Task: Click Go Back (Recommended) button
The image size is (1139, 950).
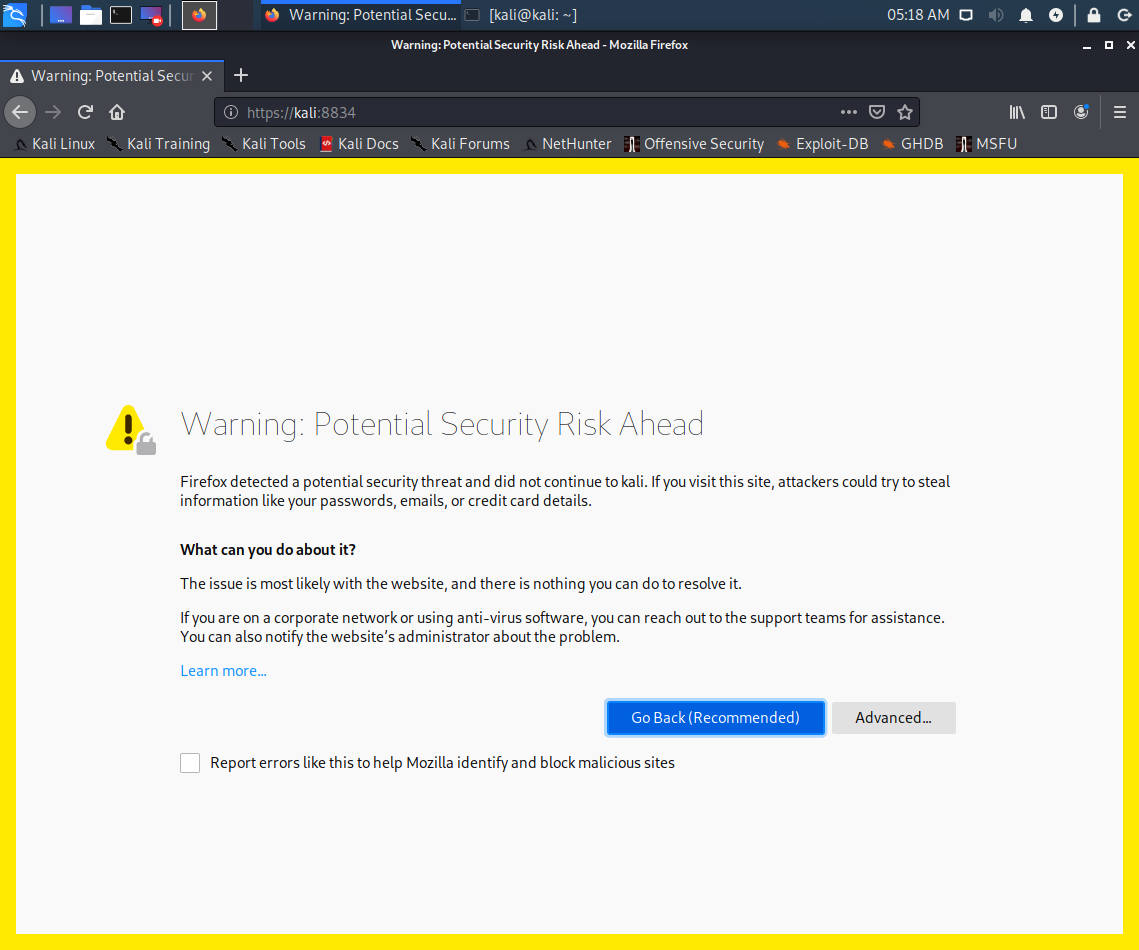Action: 715,718
